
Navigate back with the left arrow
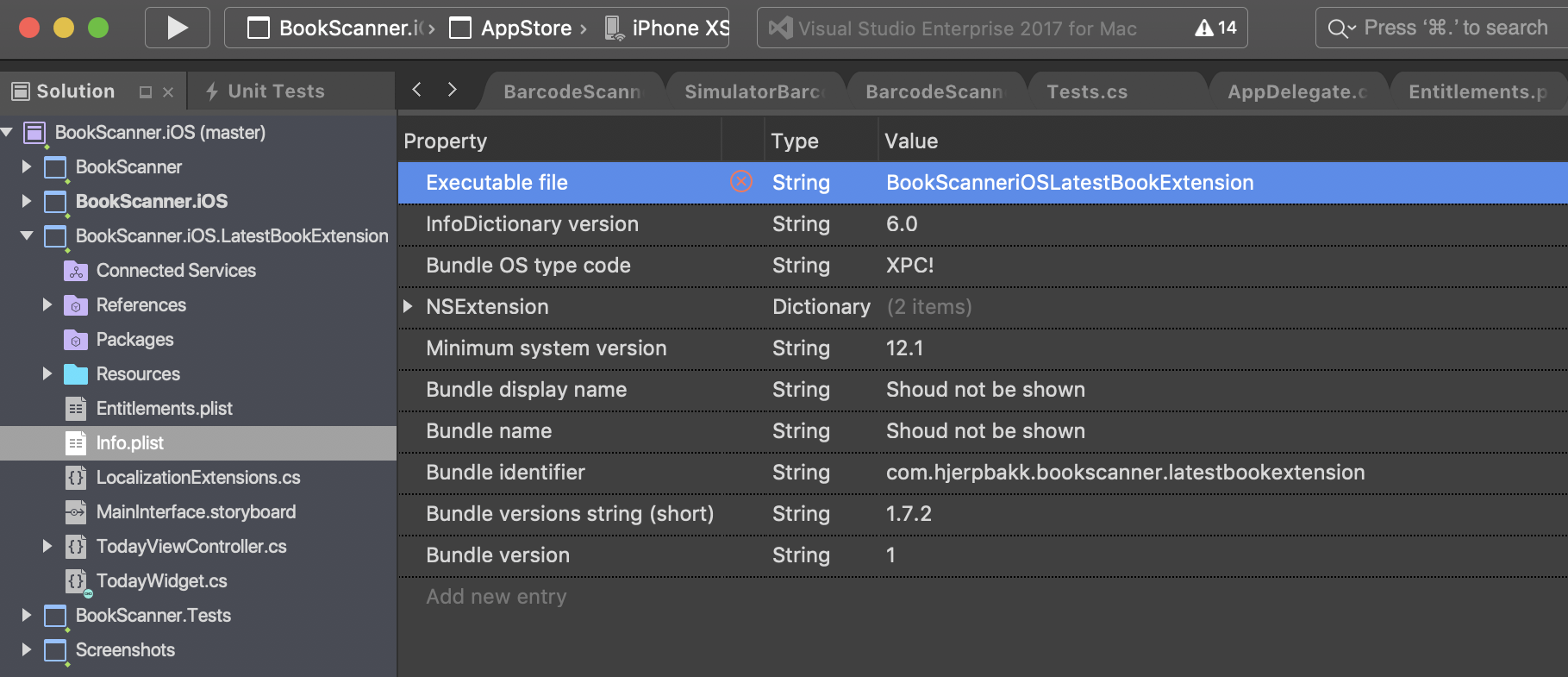[x=417, y=90]
